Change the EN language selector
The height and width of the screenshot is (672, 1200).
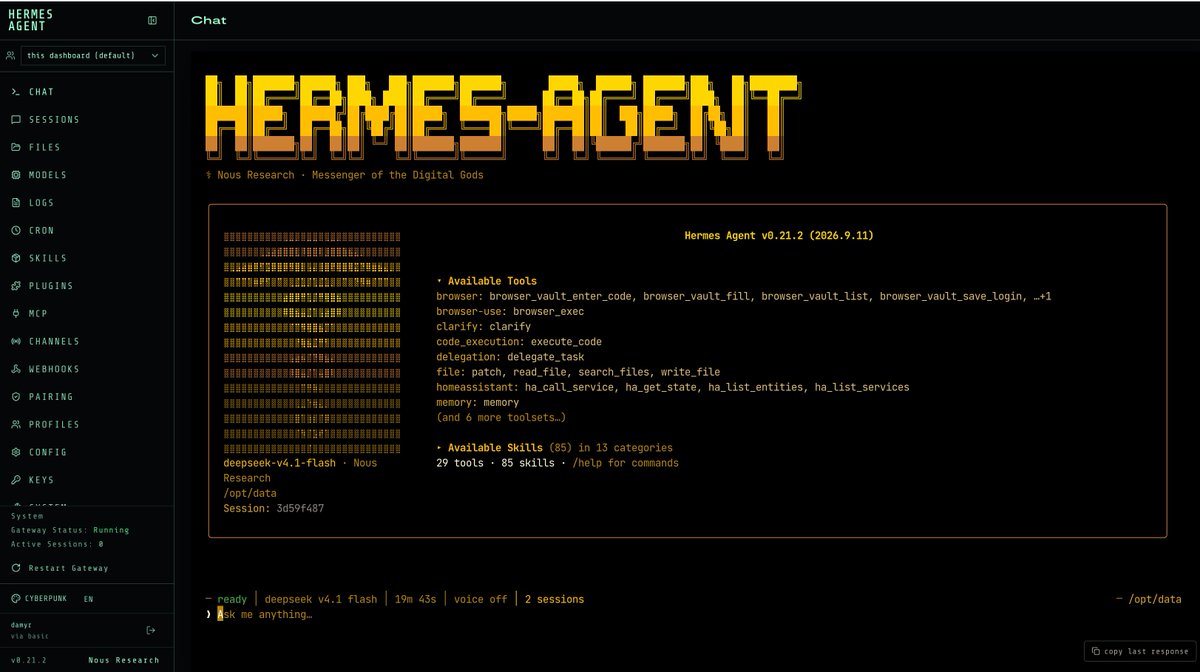(88, 599)
